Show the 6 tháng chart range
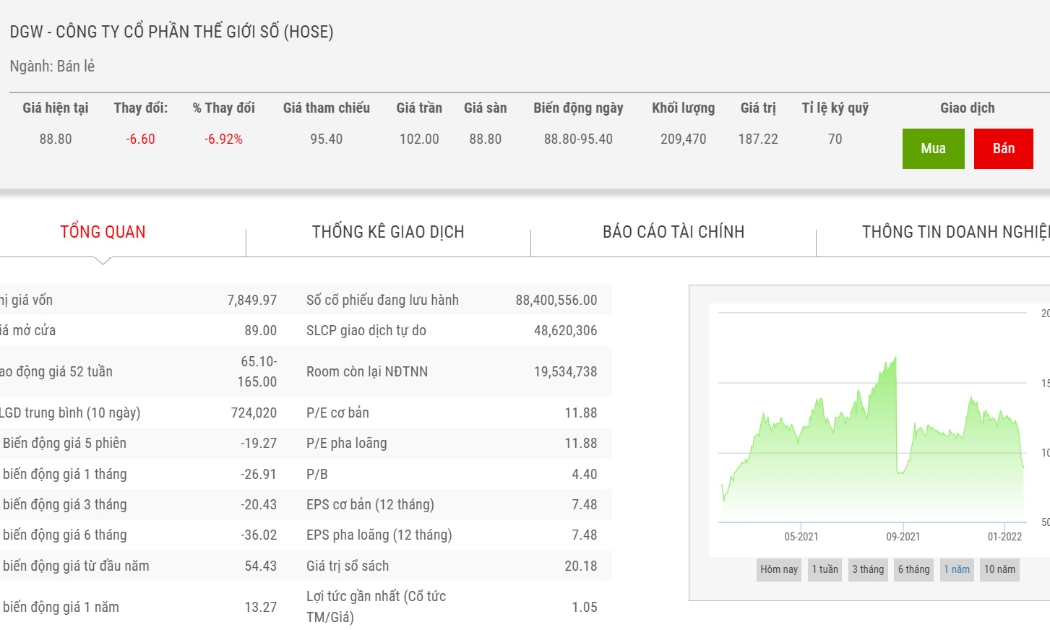Viewport: 1050px width, 630px height. [x=913, y=569]
